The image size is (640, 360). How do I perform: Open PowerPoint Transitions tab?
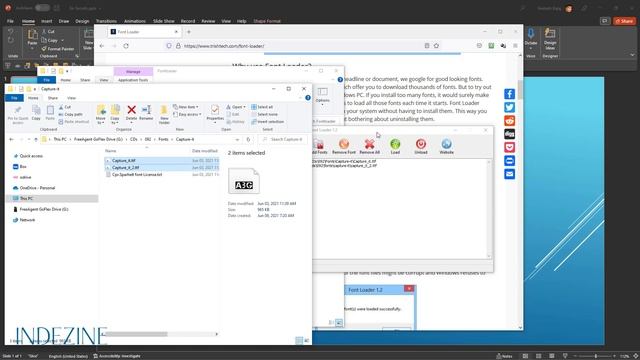tap(106, 21)
